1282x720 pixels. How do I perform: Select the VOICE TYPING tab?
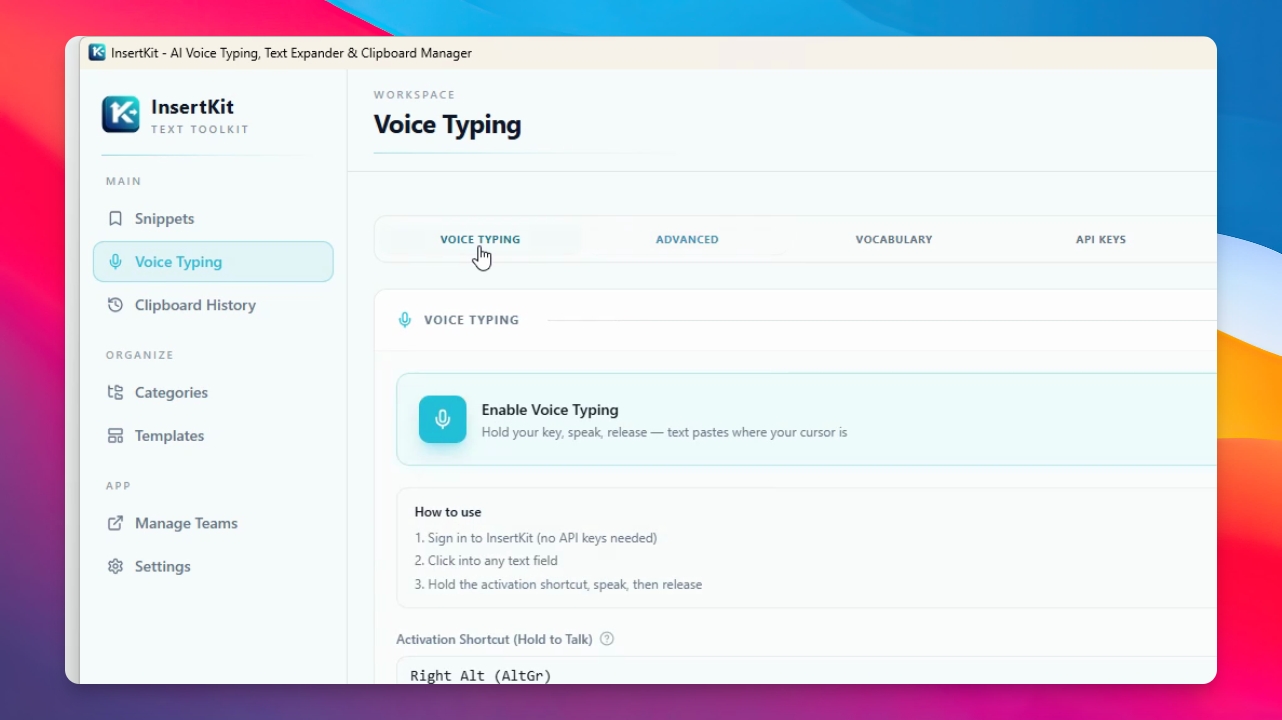[x=480, y=240]
